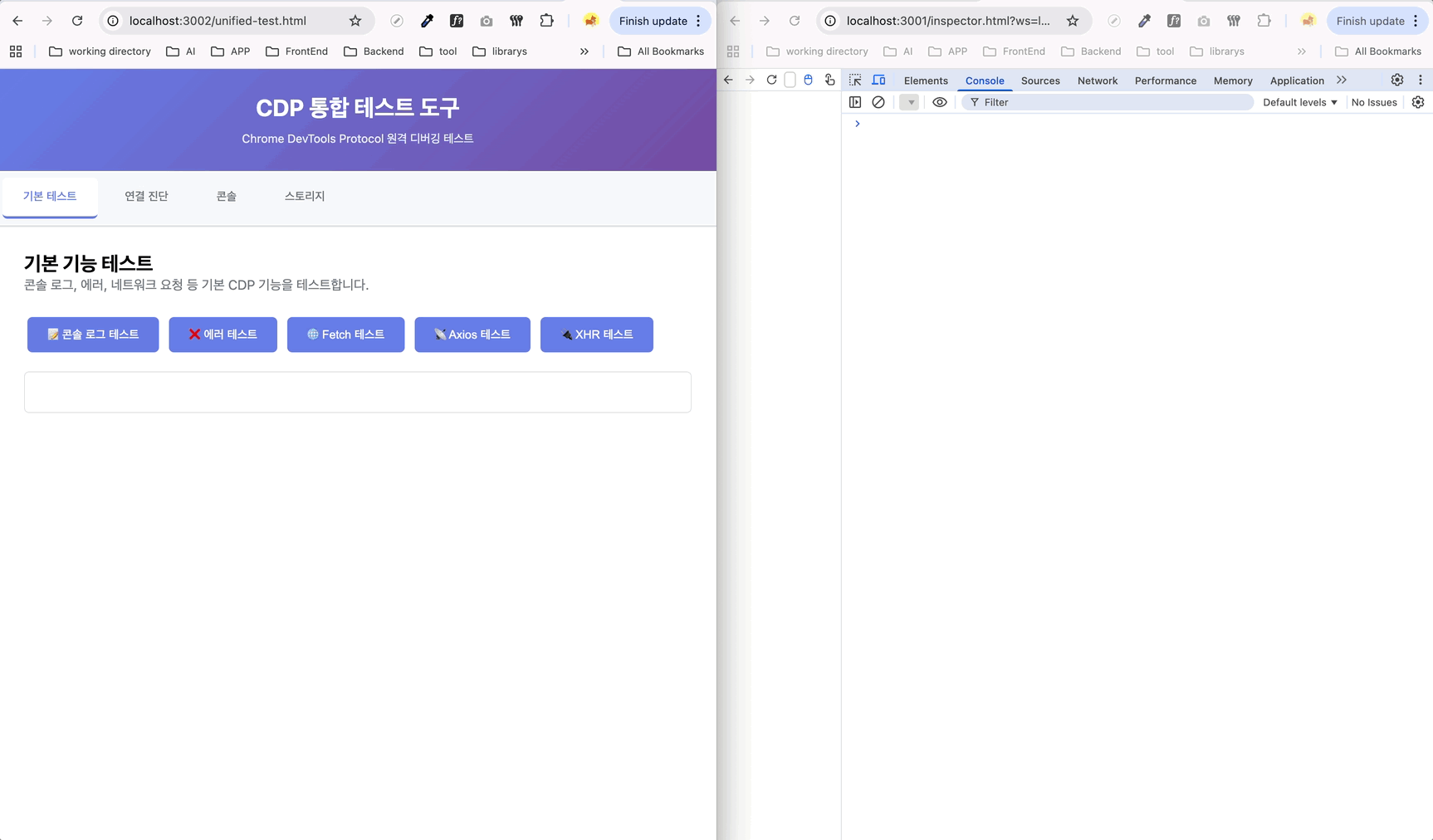Image resolution: width=1433 pixels, height=840 pixels.
Task: Toggle the device toolbar icon in DevTools
Action: coord(878,81)
